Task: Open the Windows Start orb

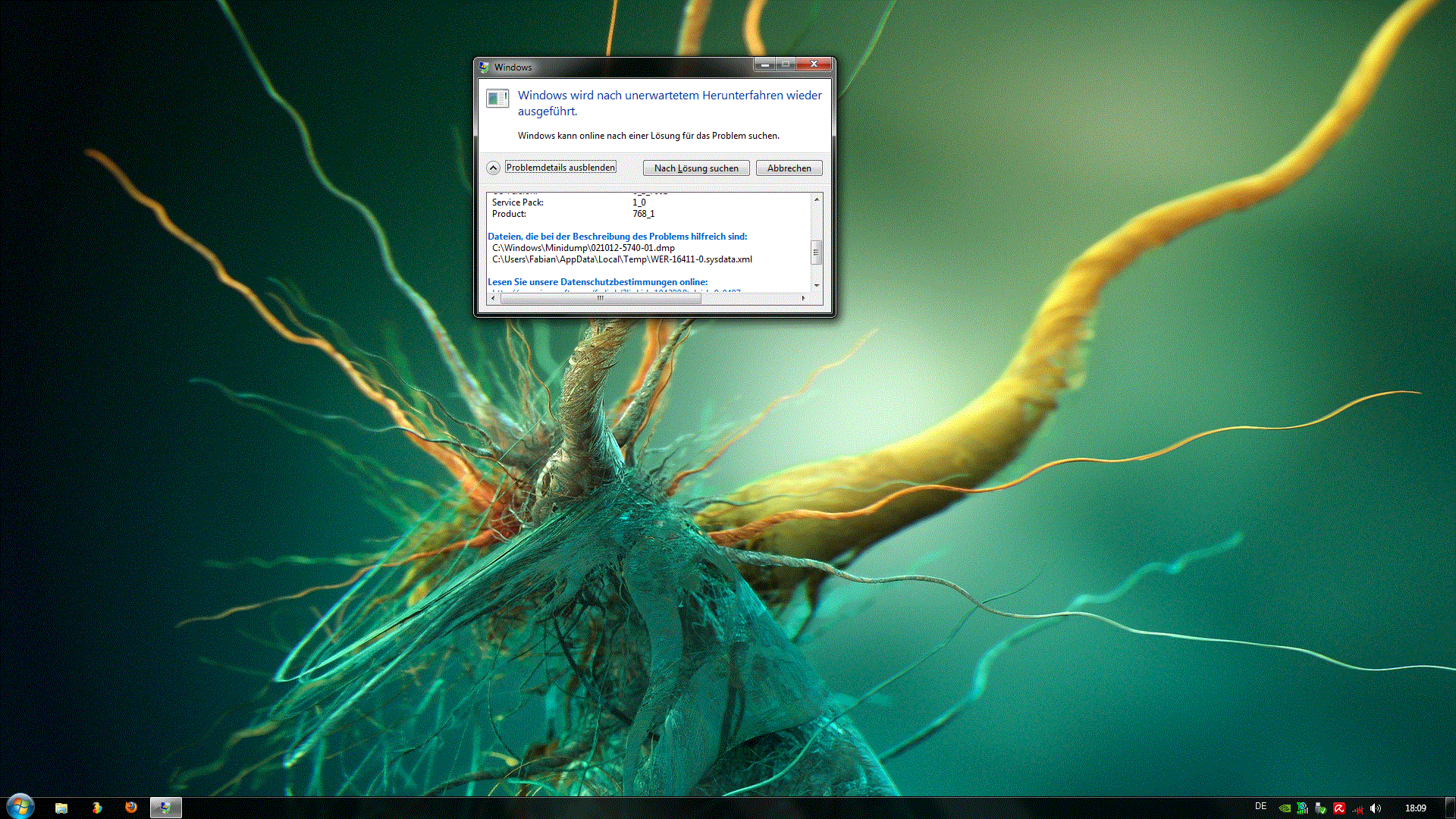Action: click(x=20, y=807)
